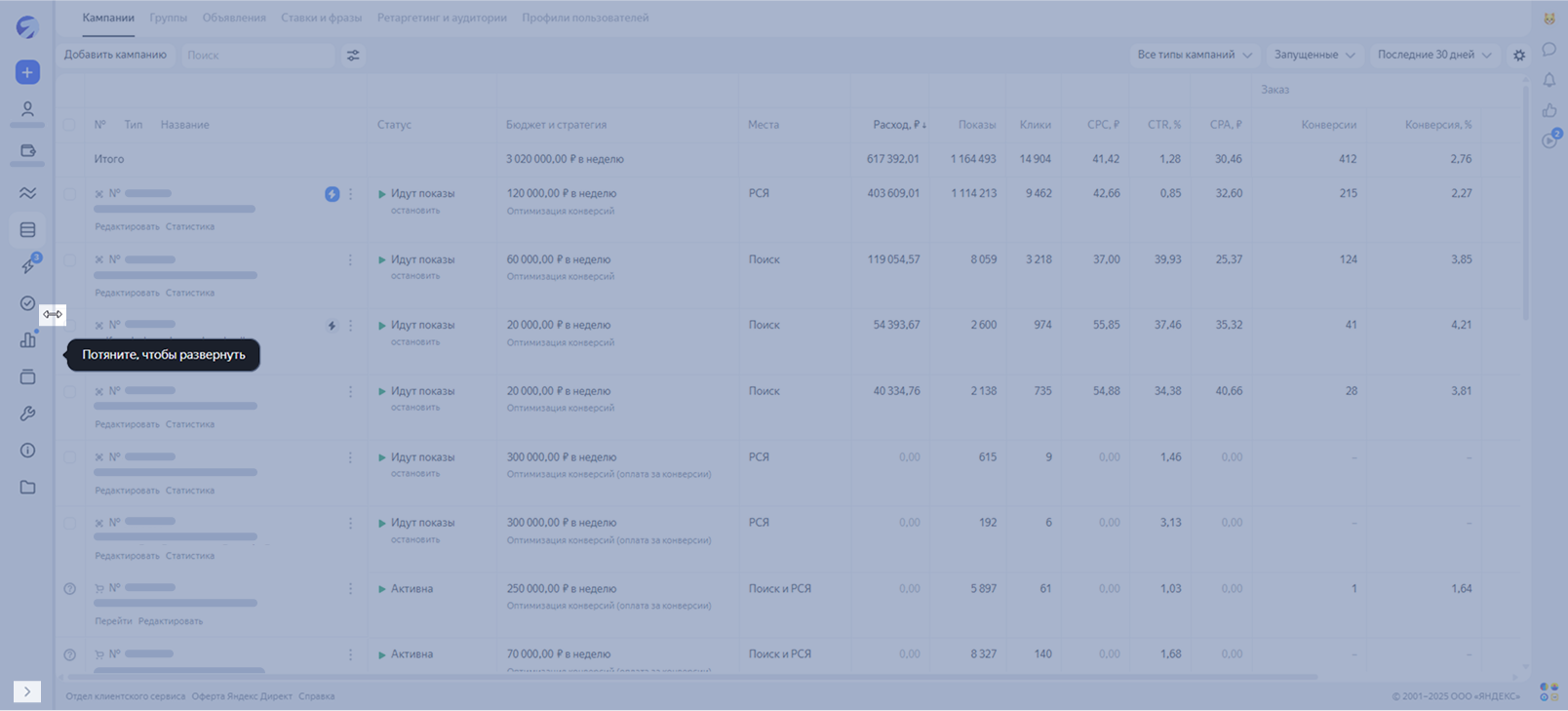Click question mark in 250 000,00 row
The width and height of the screenshot is (1568, 711).
click(x=69, y=589)
